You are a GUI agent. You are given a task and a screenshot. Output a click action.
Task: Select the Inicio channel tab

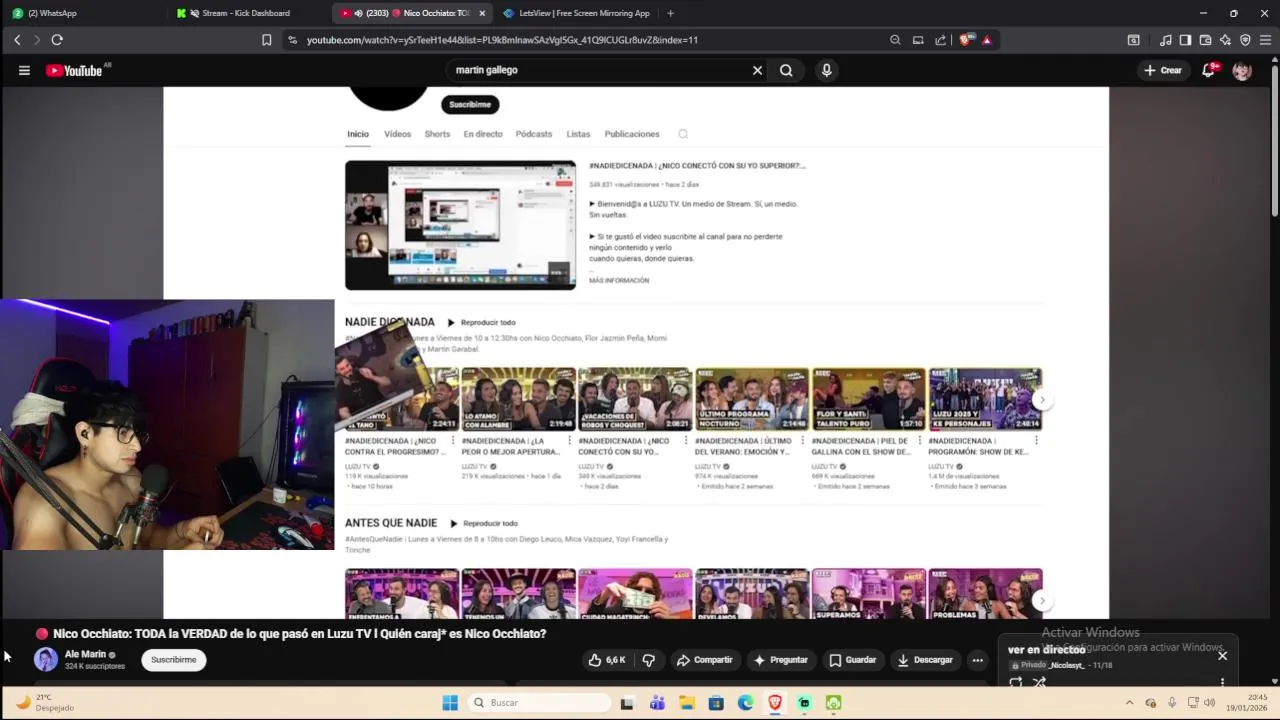(358, 134)
